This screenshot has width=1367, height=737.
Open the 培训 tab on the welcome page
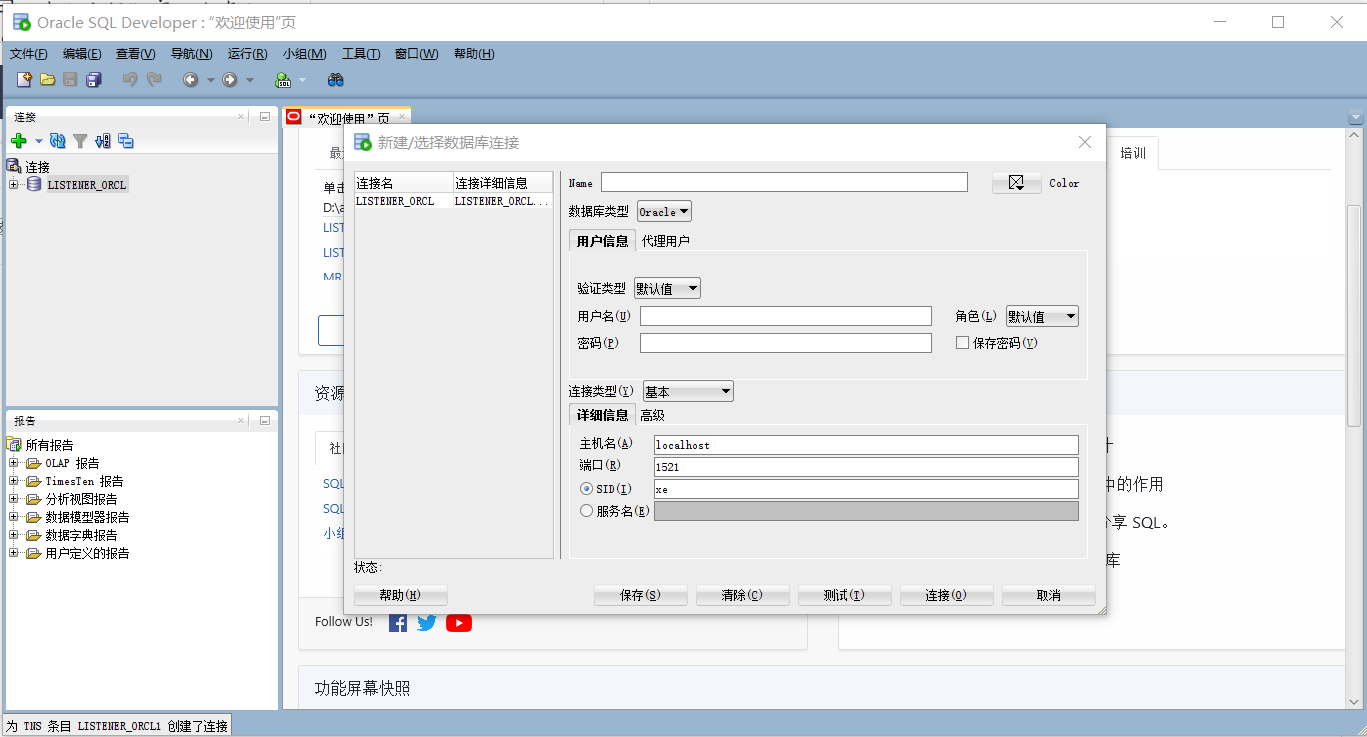point(1133,153)
